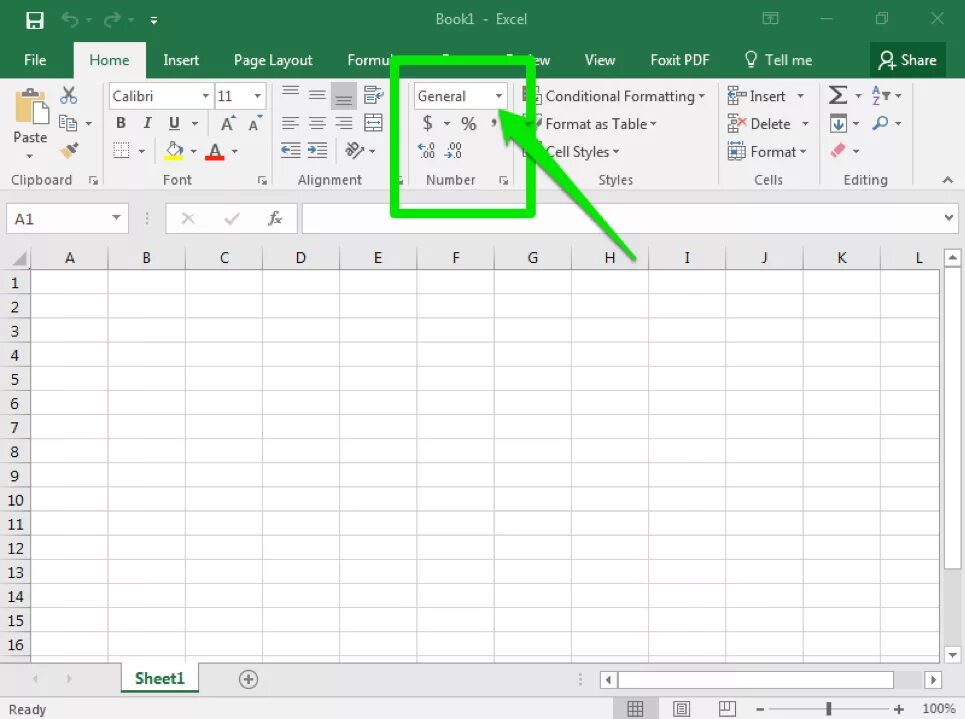965x719 pixels.
Task: Switch to Page Break Preview view
Action: [x=727, y=709]
